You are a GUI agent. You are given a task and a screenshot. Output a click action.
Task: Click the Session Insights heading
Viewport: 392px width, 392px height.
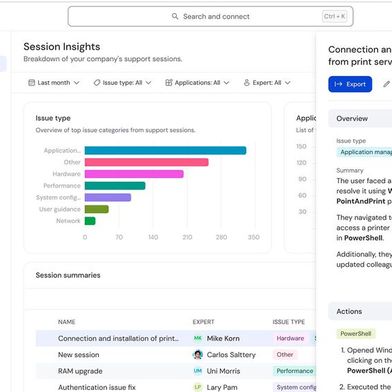(x=62, y=47)
